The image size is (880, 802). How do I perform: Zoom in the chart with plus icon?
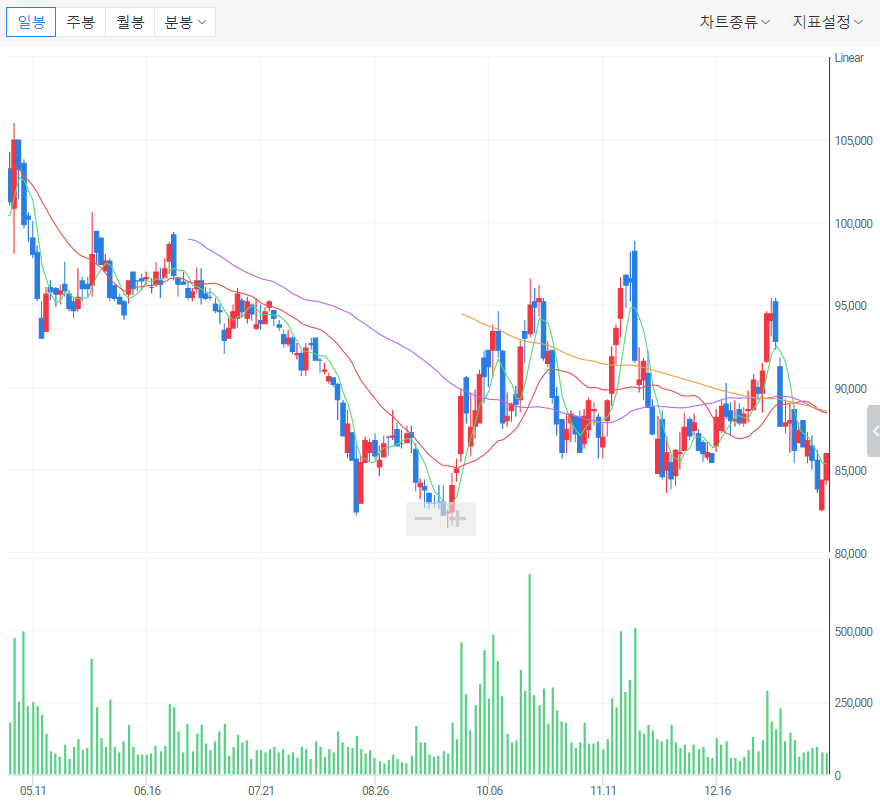(457, 519)
